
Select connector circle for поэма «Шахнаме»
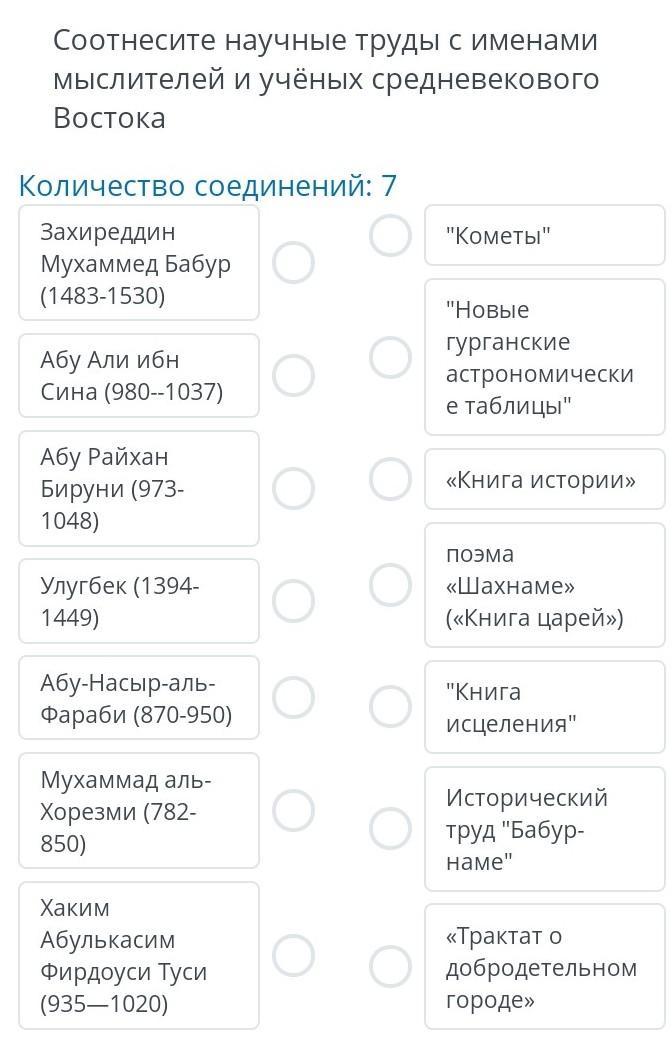(x=390, y=584)
